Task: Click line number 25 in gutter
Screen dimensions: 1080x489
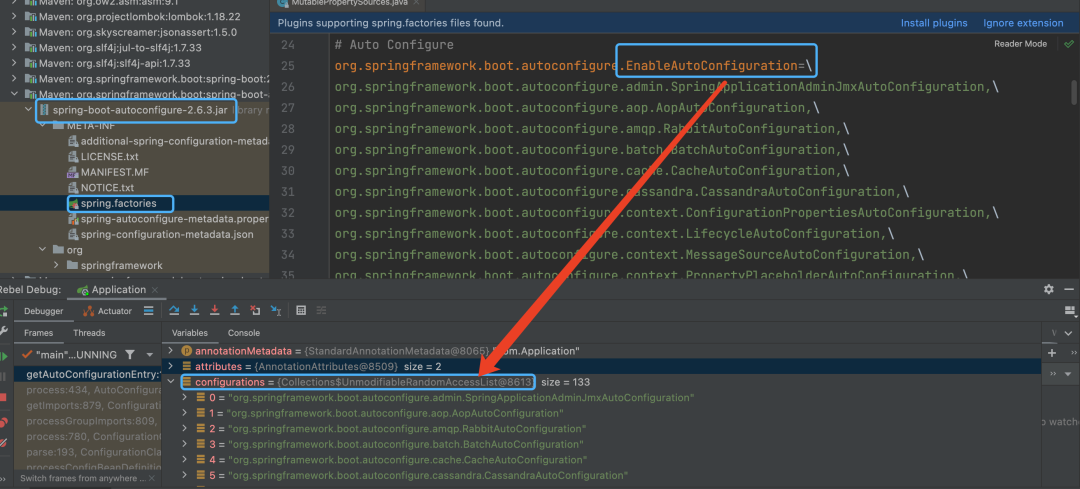Action: [x=289, y=66]
